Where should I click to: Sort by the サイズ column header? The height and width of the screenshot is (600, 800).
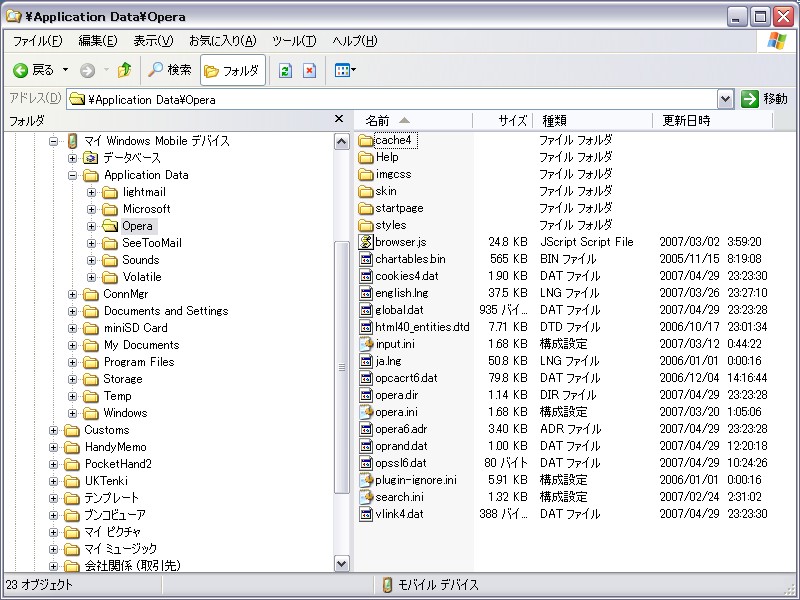pyautogui.click(x=503, y=121)
